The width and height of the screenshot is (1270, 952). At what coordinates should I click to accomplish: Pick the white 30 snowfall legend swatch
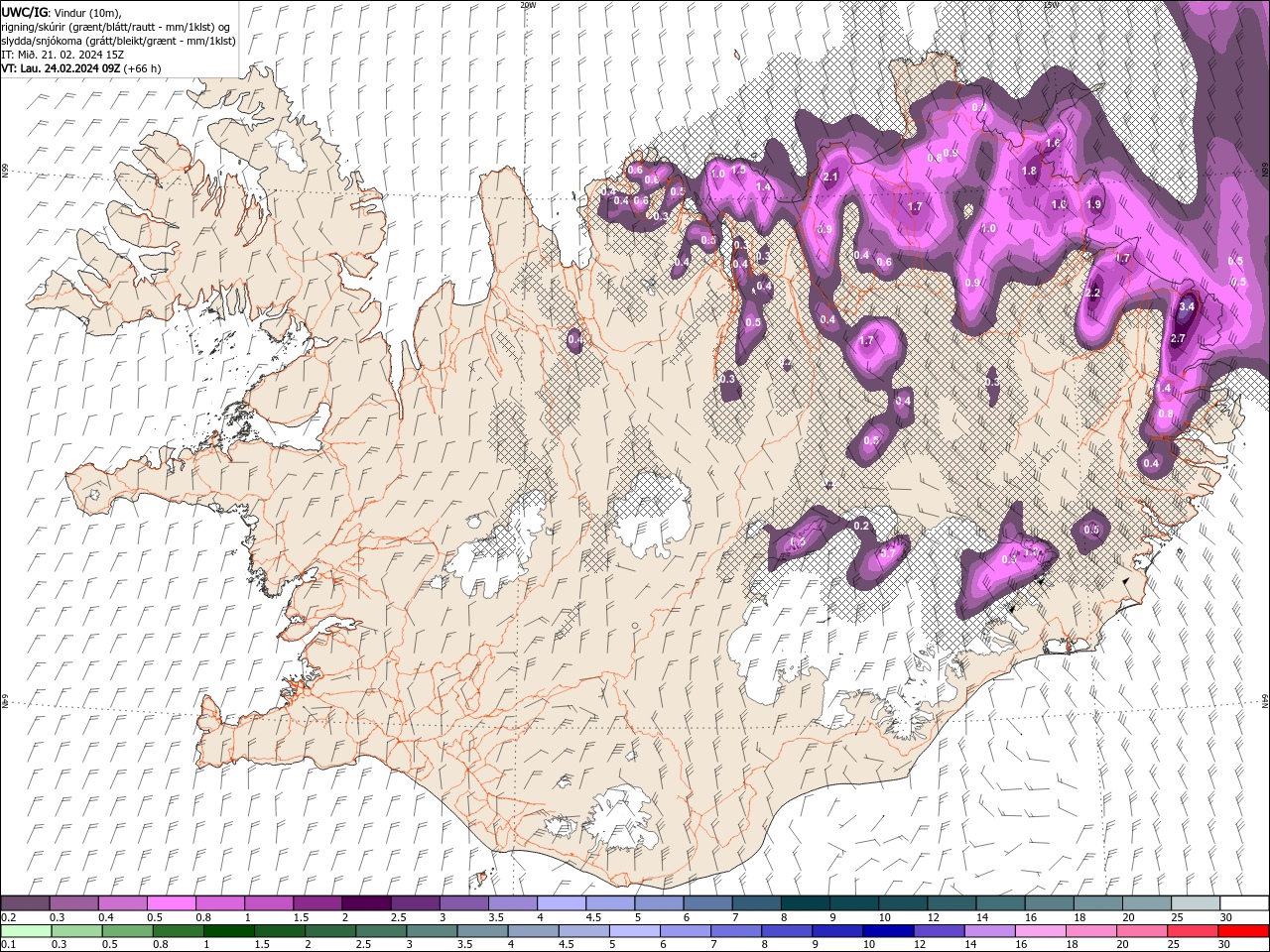(x=1243, y=903)
